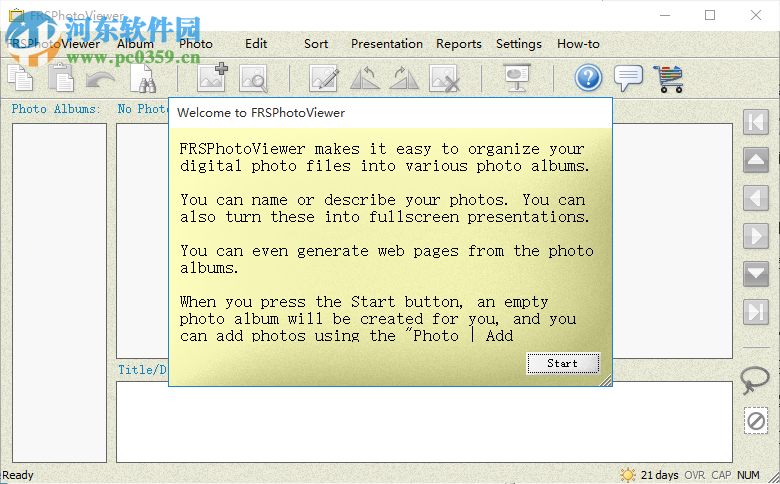Click the Copy toolbar icon
The width and height of the screenshot is (780, 484).
point(20,78)
